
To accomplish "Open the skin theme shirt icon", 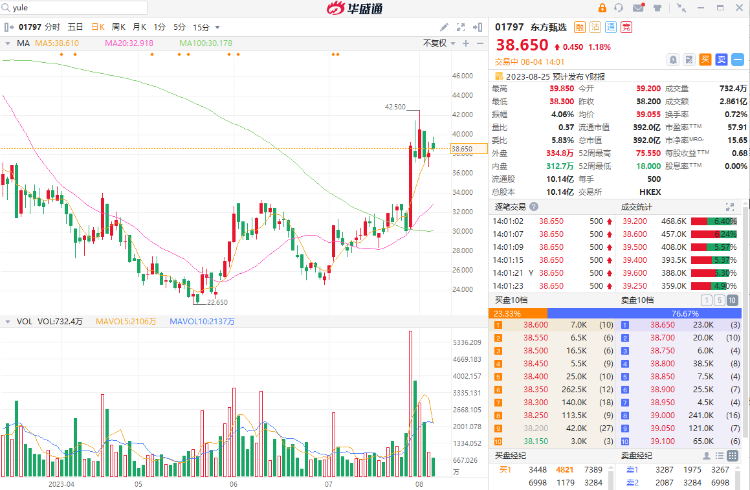I will tap(657, 8).
